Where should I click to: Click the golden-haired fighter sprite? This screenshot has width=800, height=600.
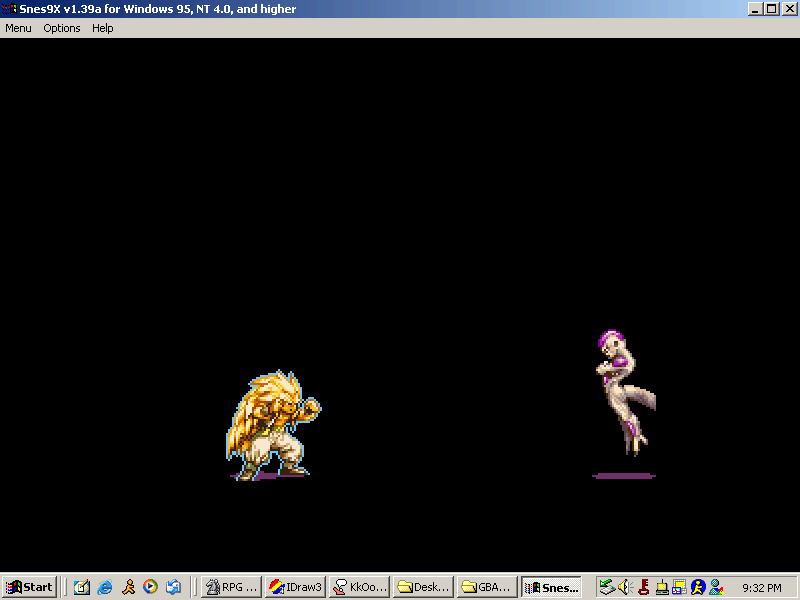[273, 425]
